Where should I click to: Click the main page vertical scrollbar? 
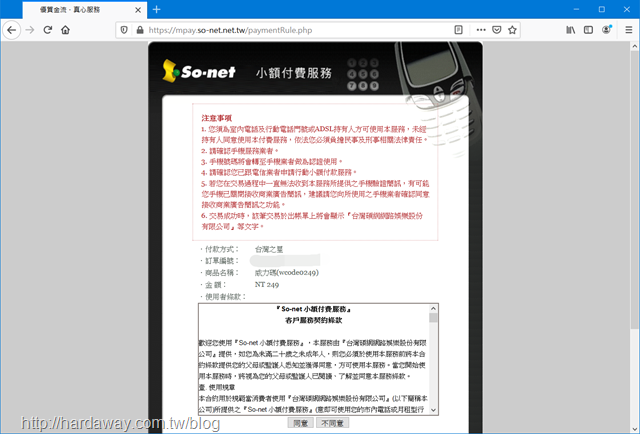[635, 189]
